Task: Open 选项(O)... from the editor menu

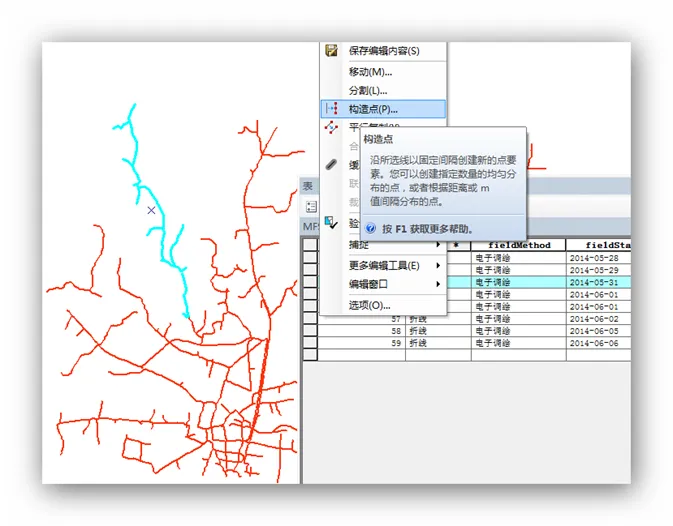Action: click(369, 305)
